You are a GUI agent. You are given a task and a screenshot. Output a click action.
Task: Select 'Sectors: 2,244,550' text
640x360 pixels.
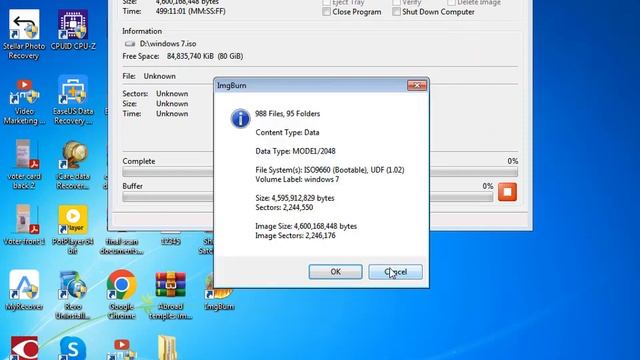pyautogui.click(x=284, y=208)
